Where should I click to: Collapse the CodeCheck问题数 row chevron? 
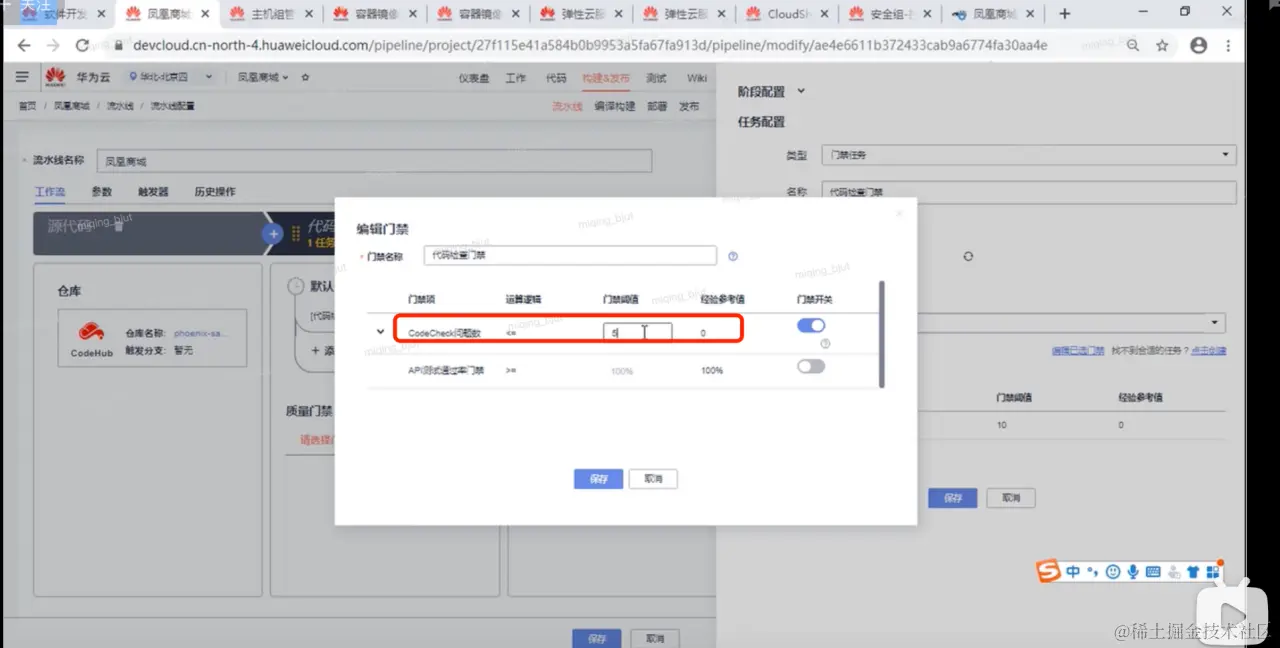pos(380,331)
